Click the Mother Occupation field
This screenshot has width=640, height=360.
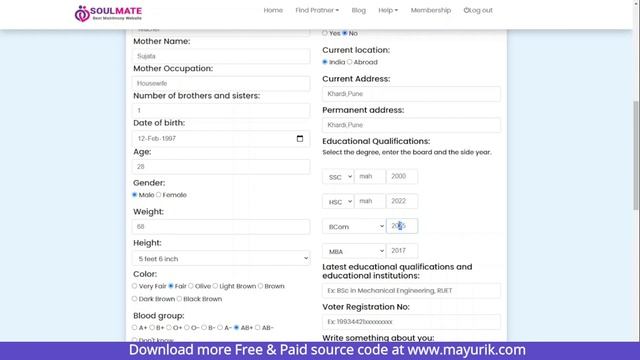(221, 83)
